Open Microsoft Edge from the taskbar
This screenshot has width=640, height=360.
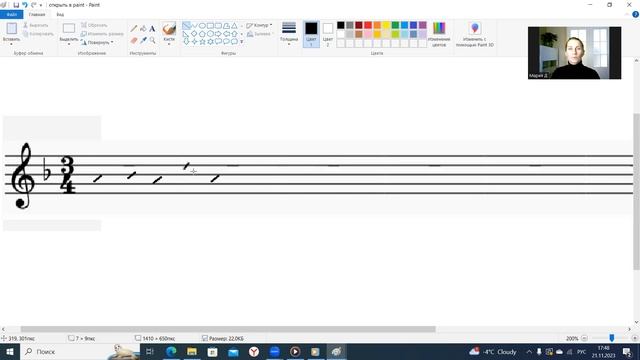tap(171, 351)
